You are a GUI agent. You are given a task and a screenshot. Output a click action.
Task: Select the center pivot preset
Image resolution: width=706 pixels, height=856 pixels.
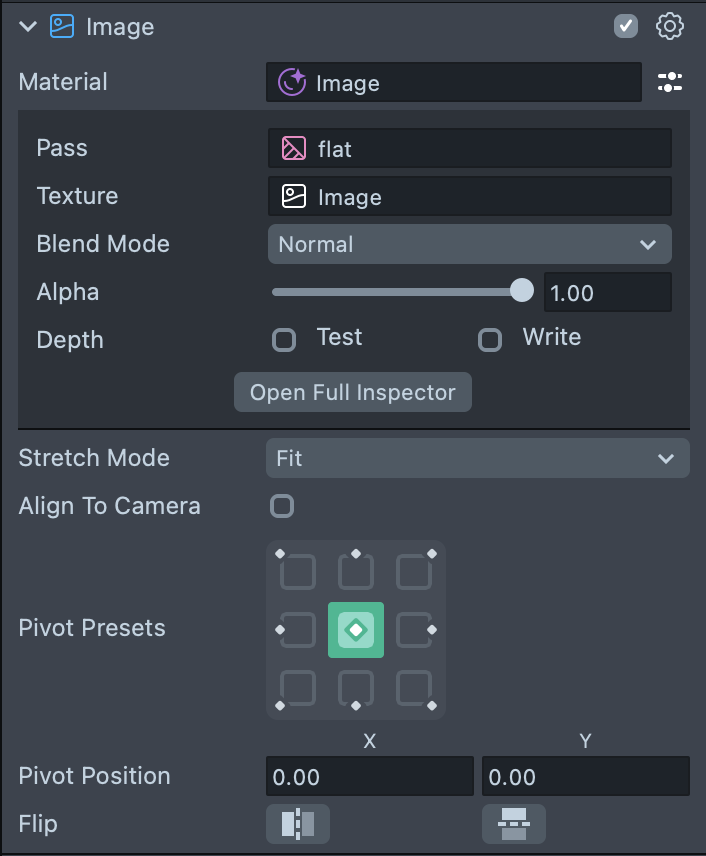pyautogui.click(x=356, y=630)
